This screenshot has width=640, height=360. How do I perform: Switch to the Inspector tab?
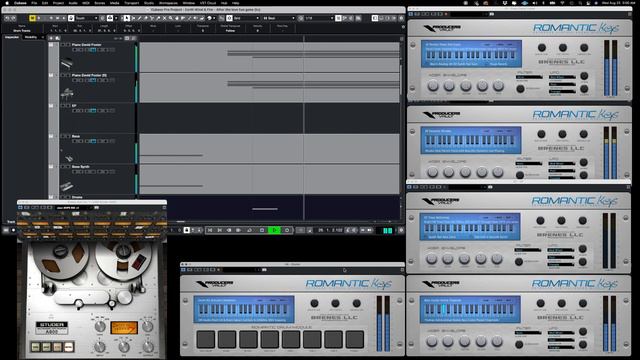[12, 37]
